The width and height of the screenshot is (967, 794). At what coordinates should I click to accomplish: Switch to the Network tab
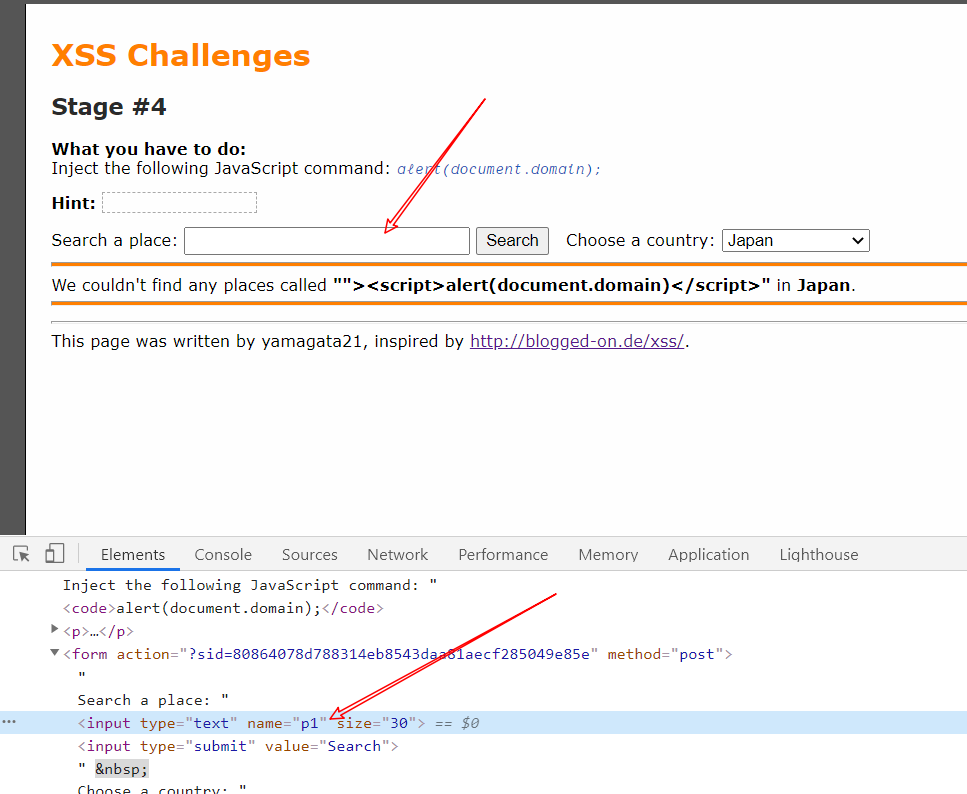(398, 555)
